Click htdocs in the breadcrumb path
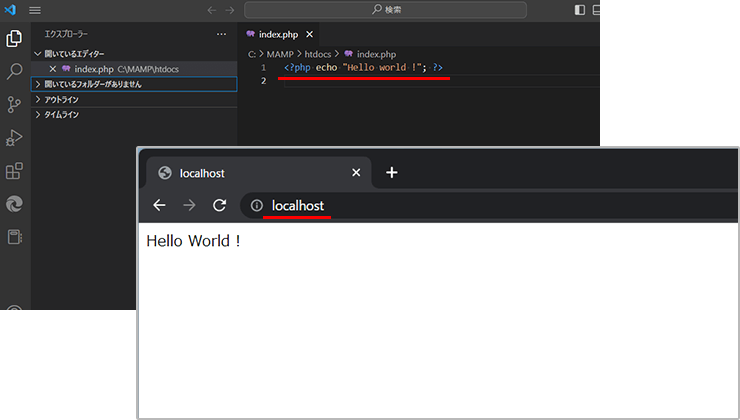This screenshot has height=420, width=740. click(x=318, y=54)
